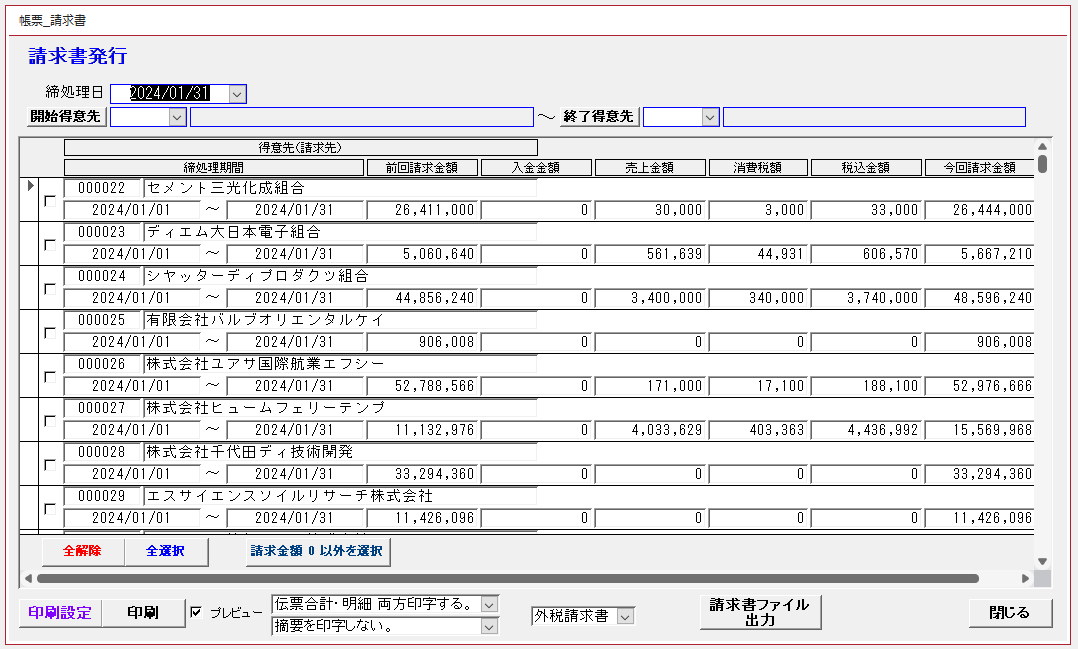This screenshot has width=1078, height=649.
Task: Click the vertical scrollbar down arrow
Action: pyautogui.click(x=1041, y=562)
